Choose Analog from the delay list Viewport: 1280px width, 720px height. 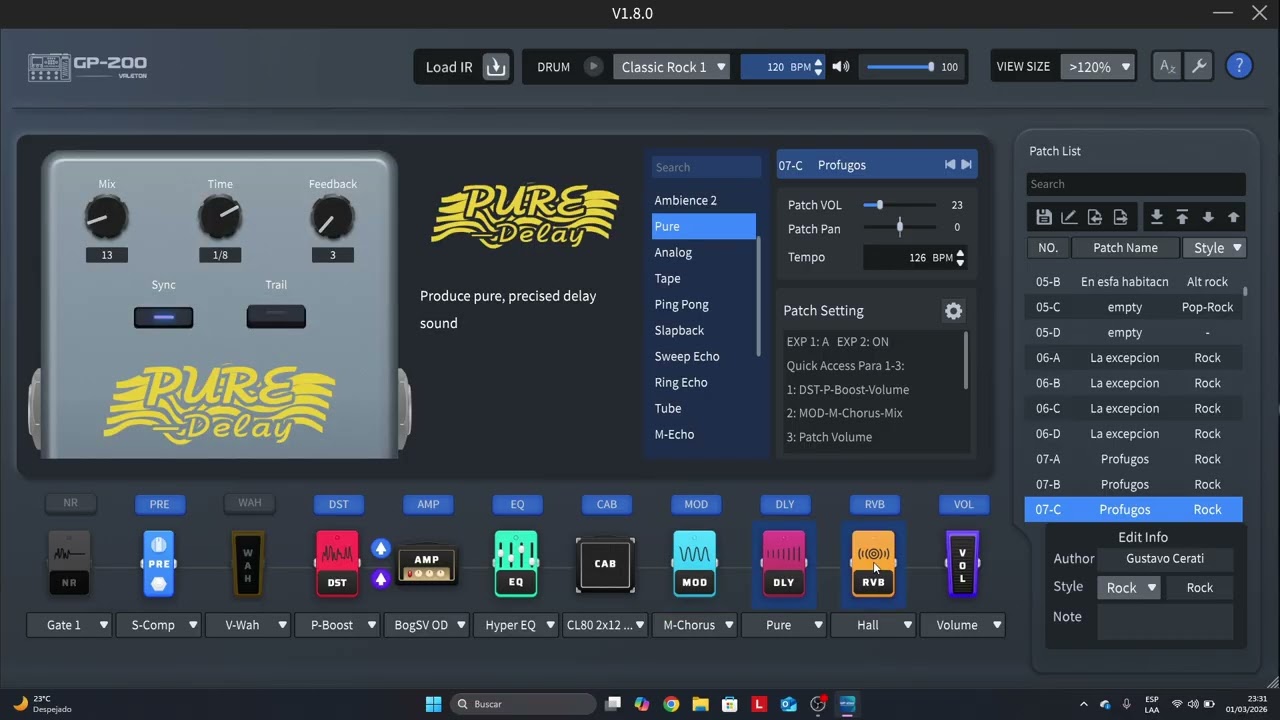tap(703, 252)
